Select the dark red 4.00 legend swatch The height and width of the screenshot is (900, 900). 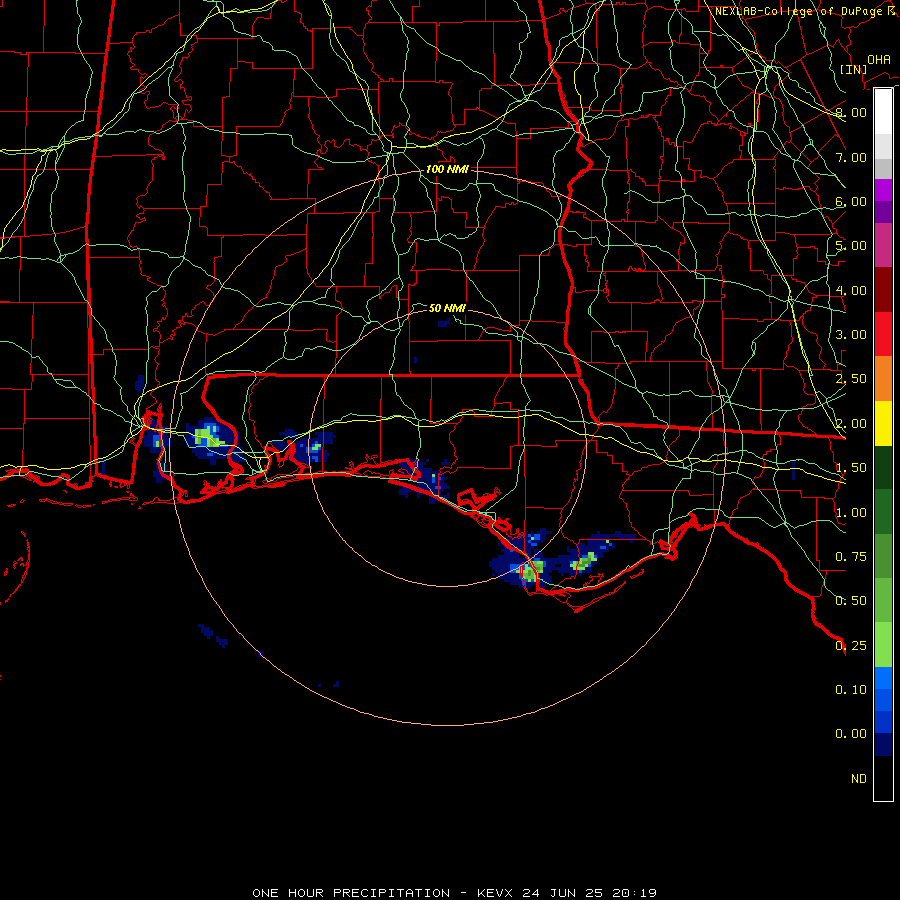[883, 289]
